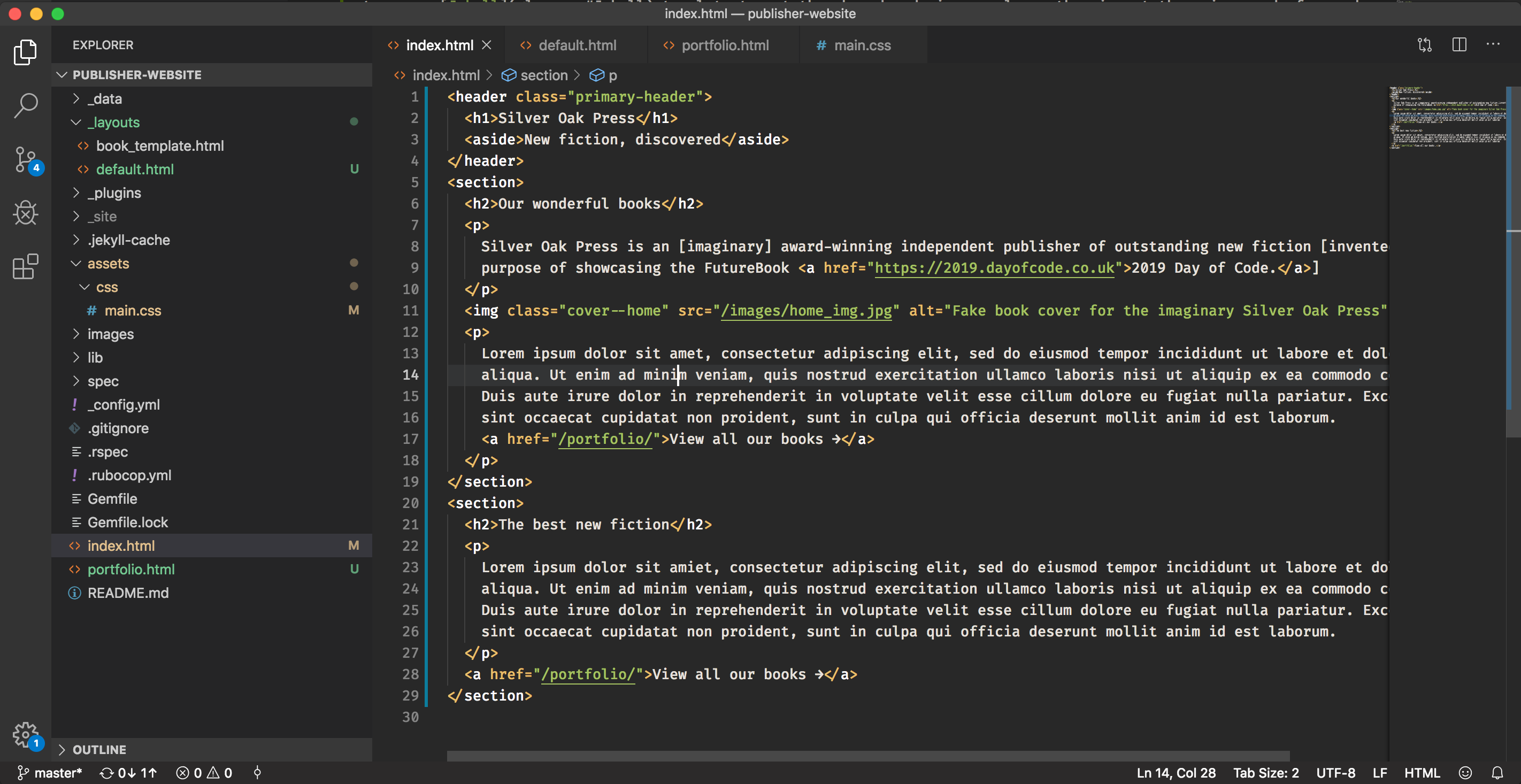The width and height of the screenshot is (1521, 784).
Task: Collapse the css folder
Action: (x=212, y=287)
